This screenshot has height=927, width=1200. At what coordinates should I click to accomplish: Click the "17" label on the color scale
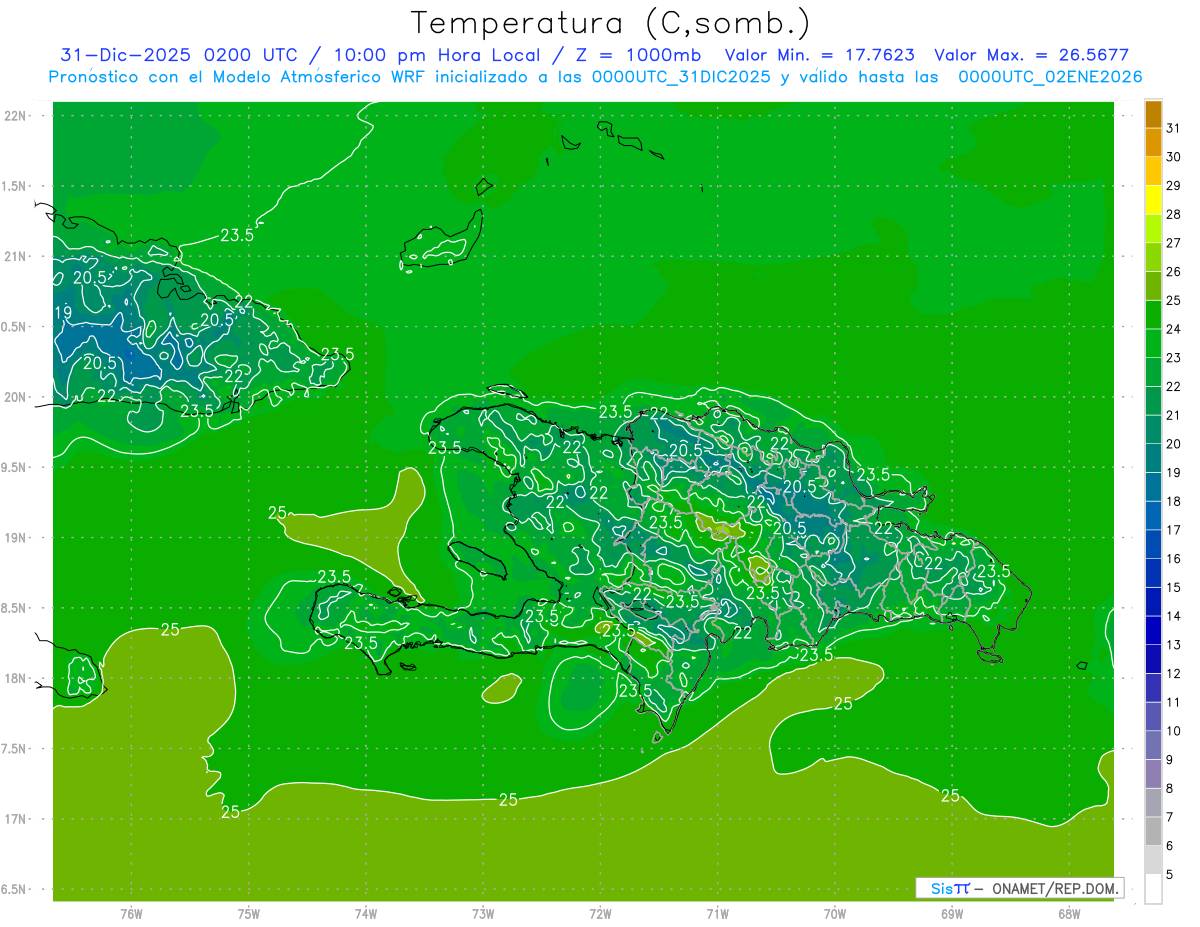(x=1174, y=530)
